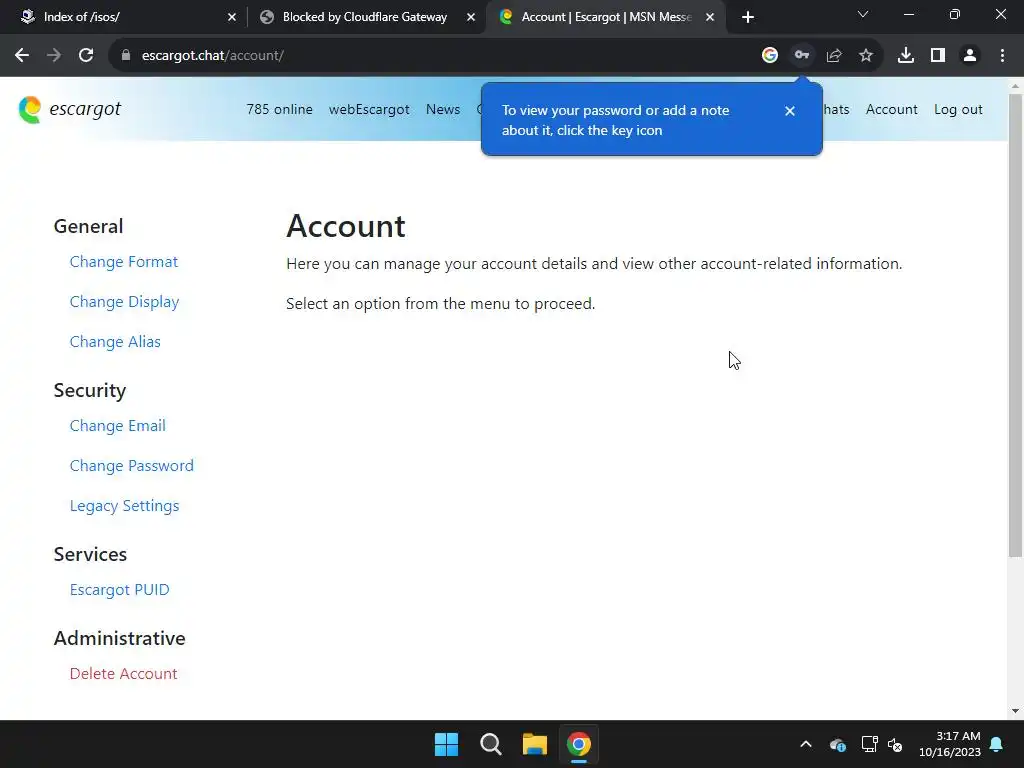Open webEscargot nav link

[x=369, y=109]
